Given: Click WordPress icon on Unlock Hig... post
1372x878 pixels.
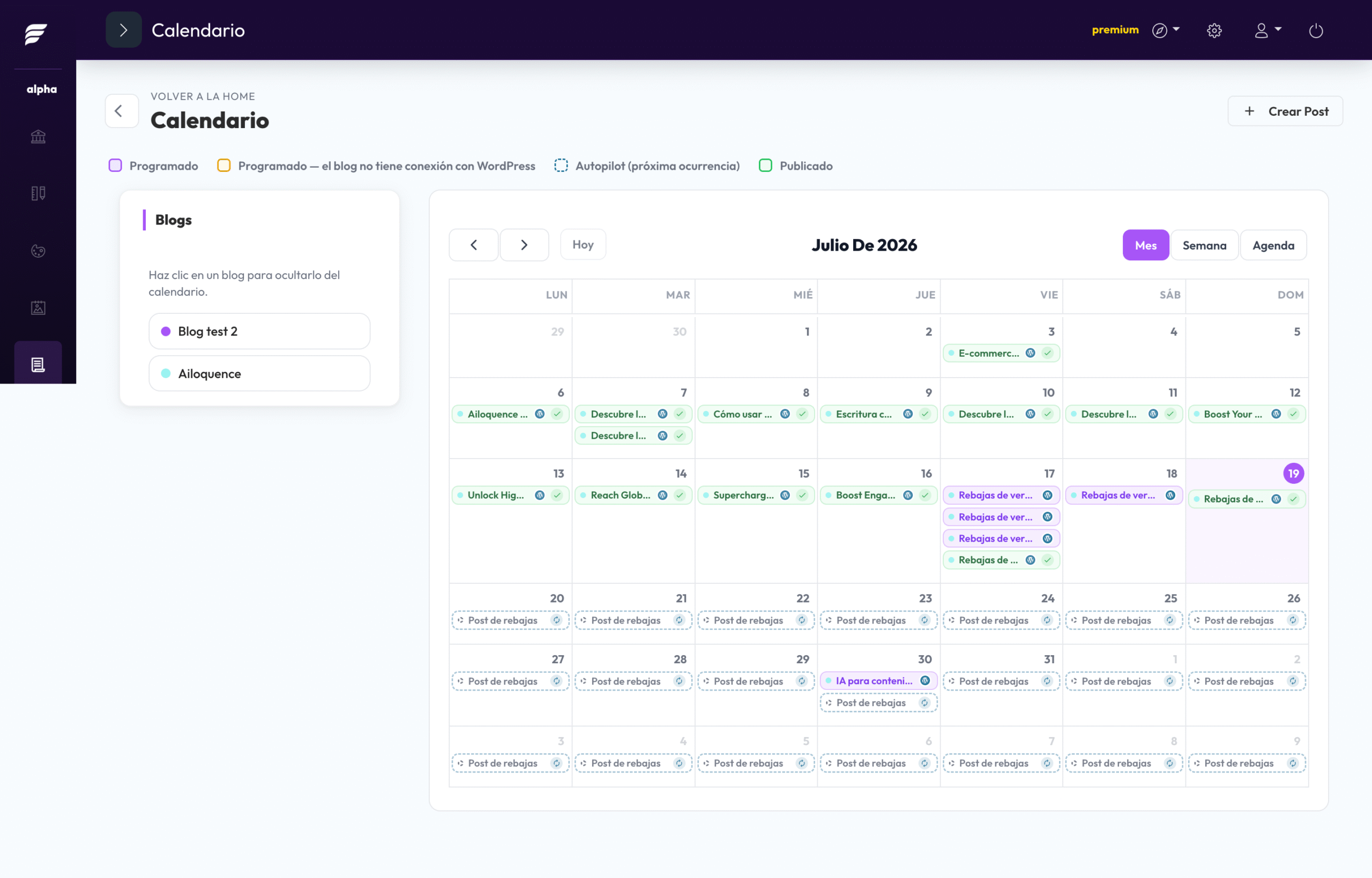Looking at the screenshot, I should click(540, 495).
